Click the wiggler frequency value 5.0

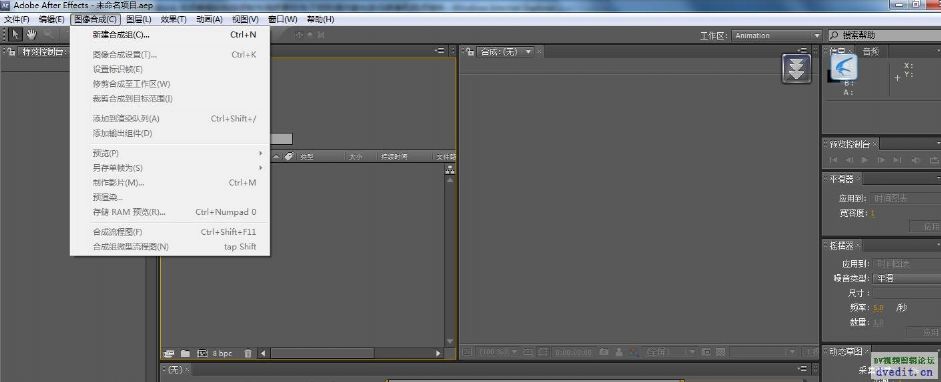pos(878,308)
